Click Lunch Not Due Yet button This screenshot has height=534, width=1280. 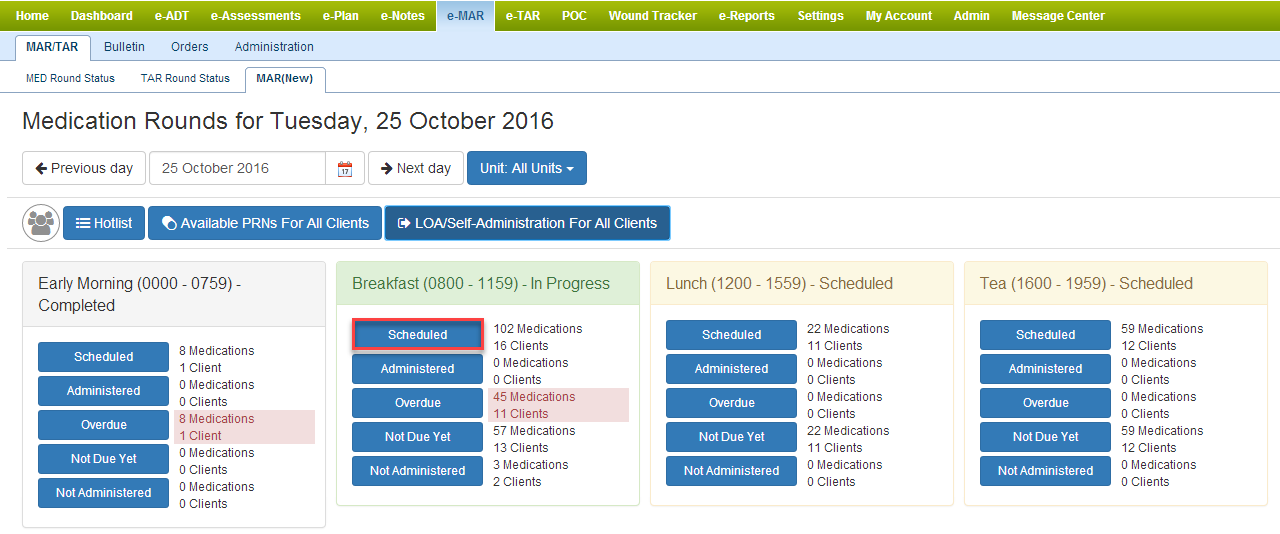731,437
